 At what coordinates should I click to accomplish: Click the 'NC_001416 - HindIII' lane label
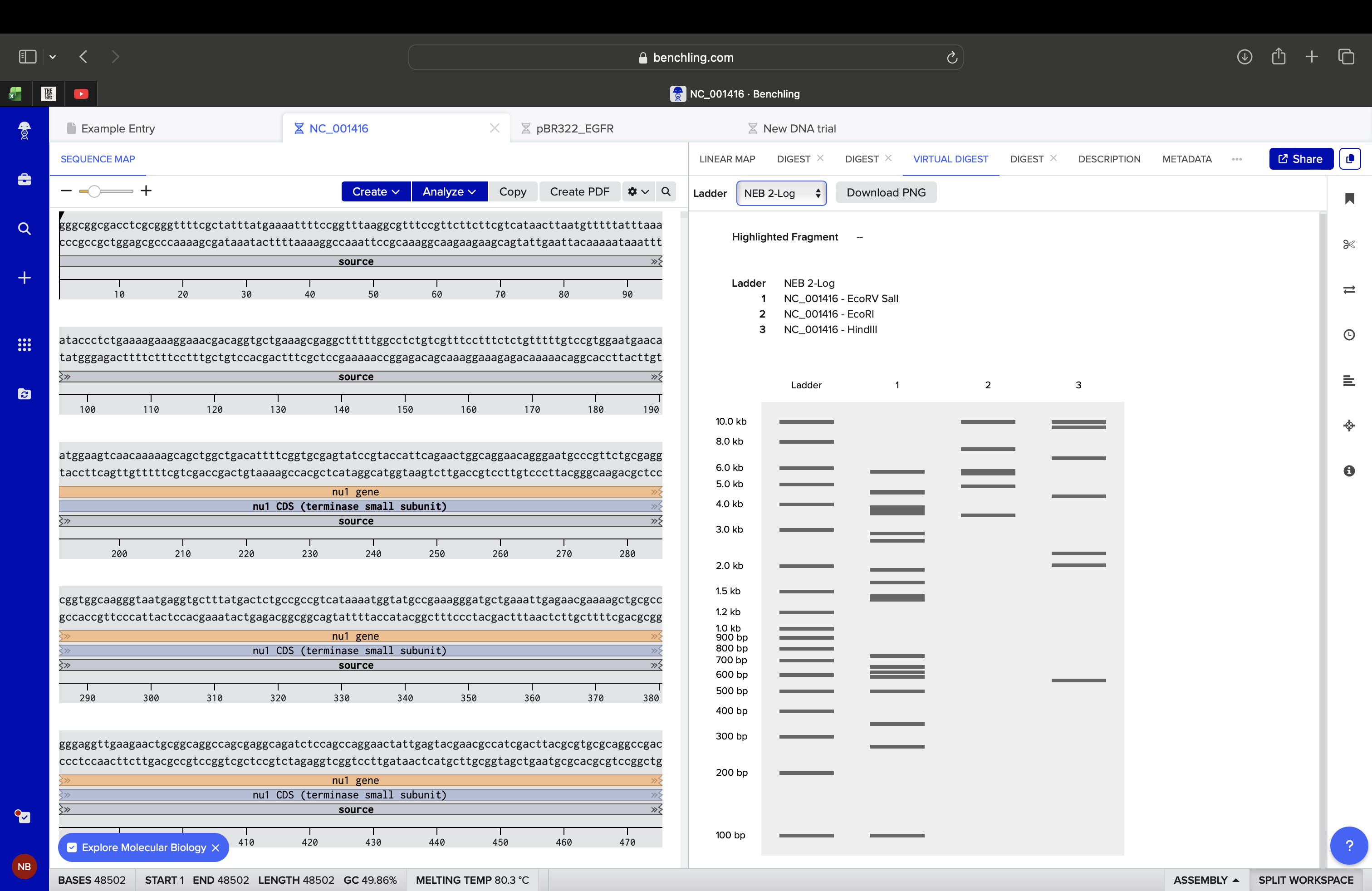tap(830, 330)
